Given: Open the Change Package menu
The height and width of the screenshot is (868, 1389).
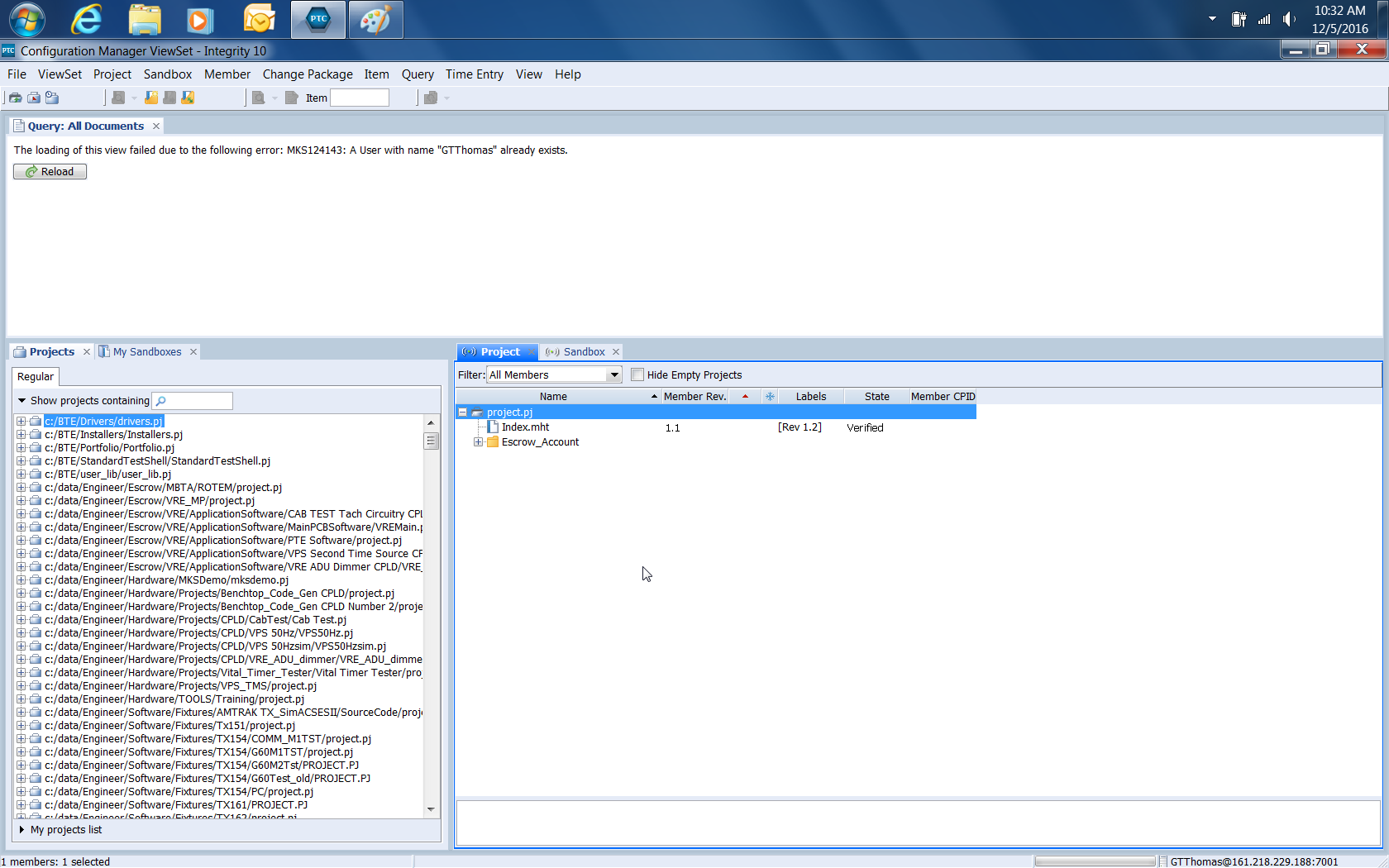Looking at the screenshot, I should (308, 74).
